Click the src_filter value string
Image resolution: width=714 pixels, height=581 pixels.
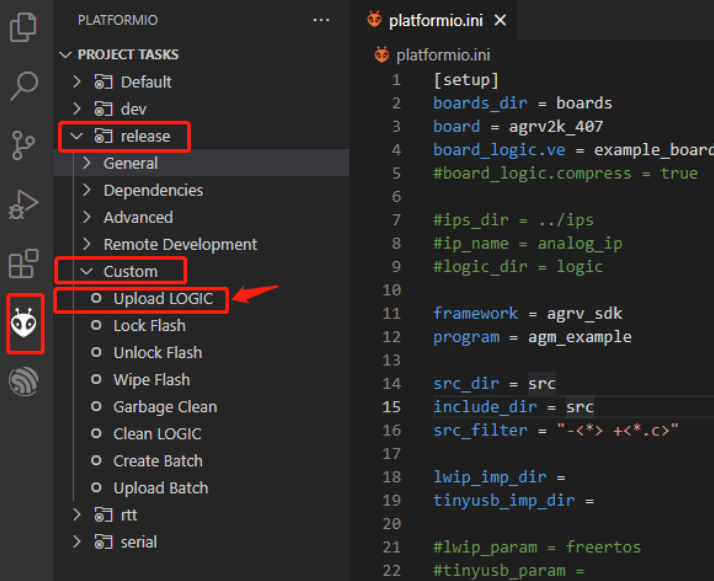click(x=617, y=430)
